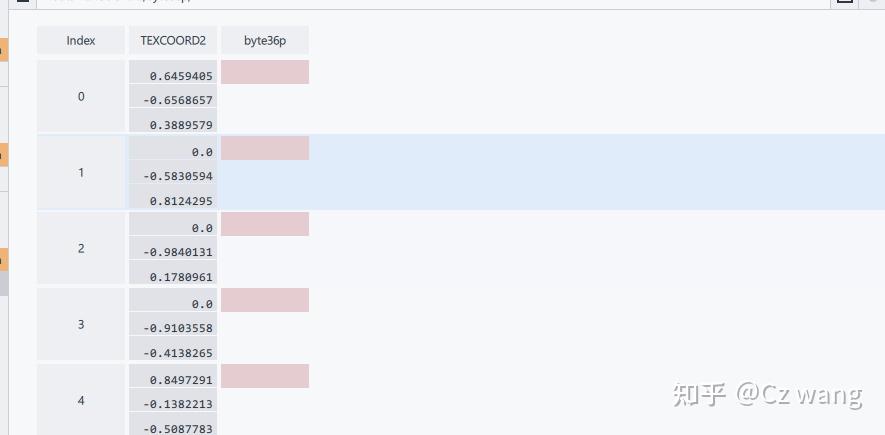Click the value 0.3889579
Screen dimensions: 885x435
(x=180, y=126)
